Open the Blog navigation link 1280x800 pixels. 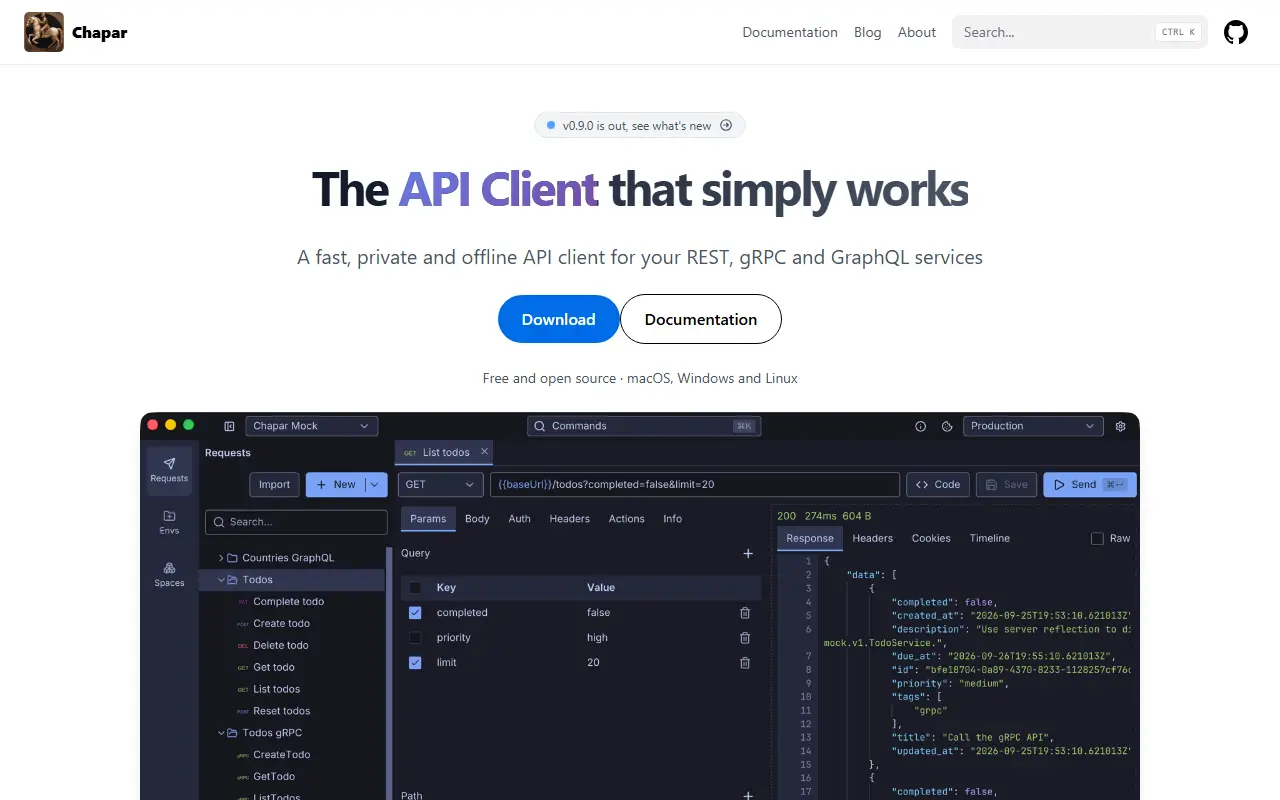(868, 32)
